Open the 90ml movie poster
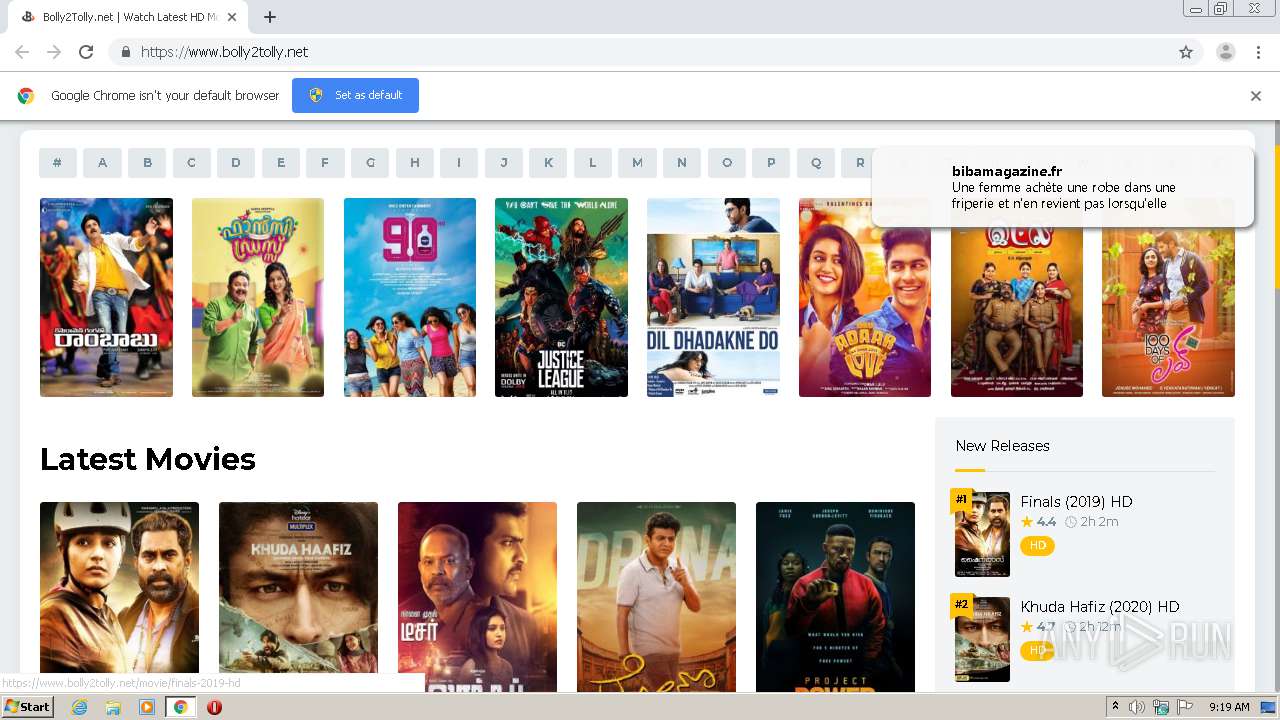 410,297
